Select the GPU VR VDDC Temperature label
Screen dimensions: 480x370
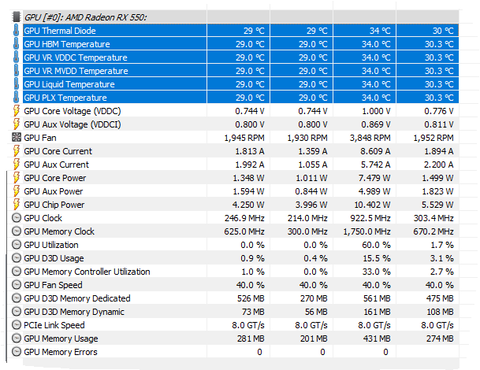coord(75,57)
